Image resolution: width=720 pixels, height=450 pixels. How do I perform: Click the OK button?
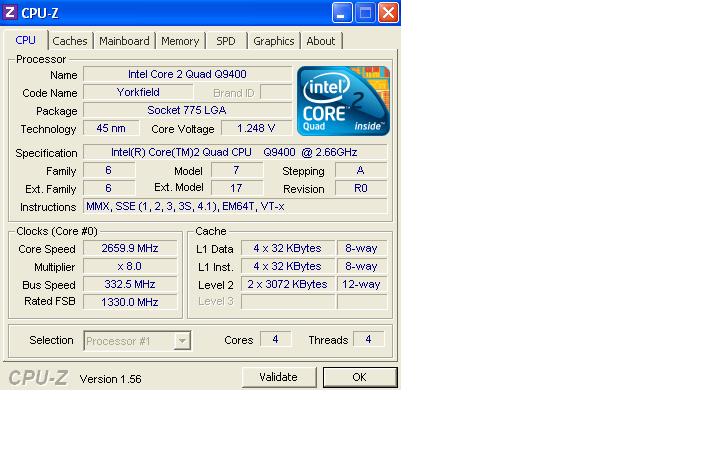360,377
